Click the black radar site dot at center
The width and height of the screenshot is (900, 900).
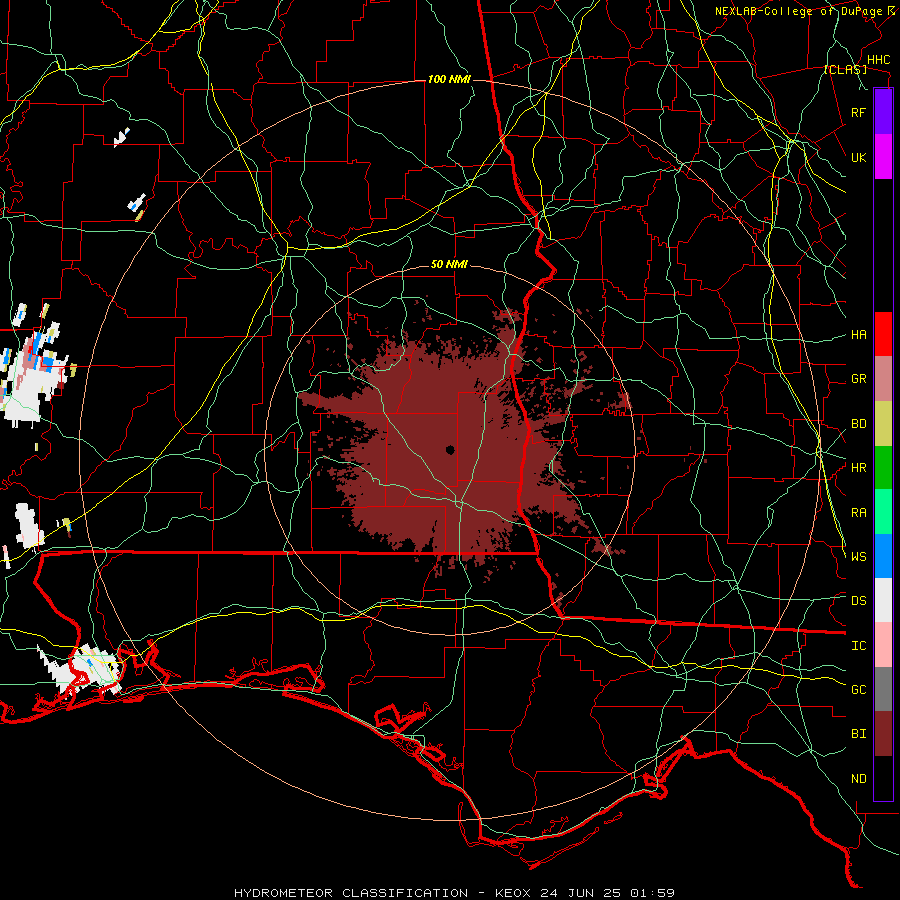(x=450, y=450)
